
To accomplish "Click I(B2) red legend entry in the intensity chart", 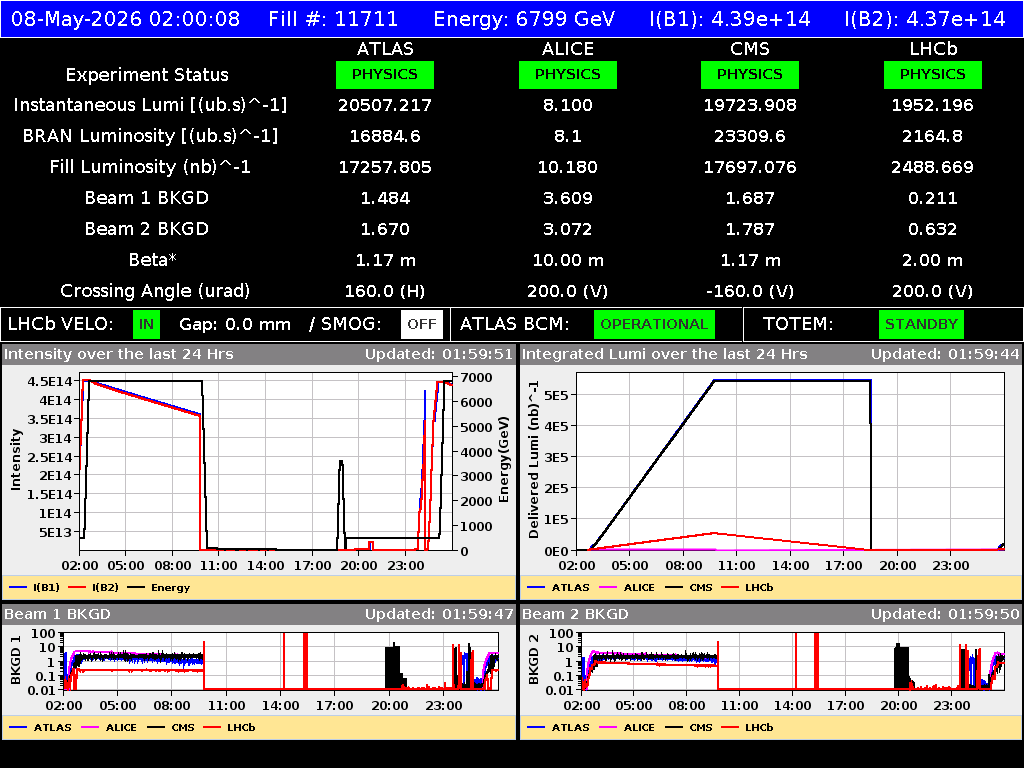I will (x=94, y=587).
